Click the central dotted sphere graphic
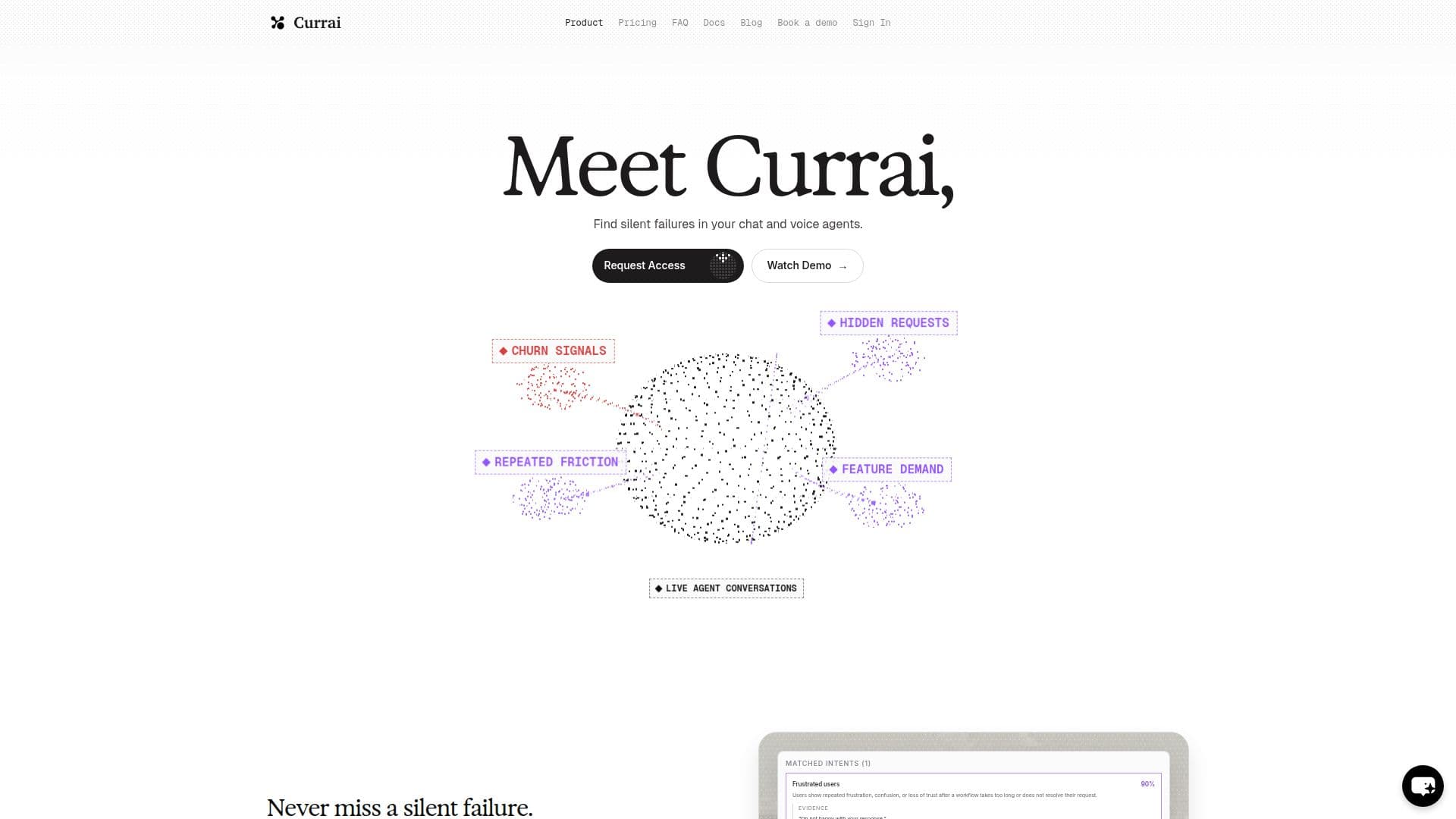 (x=726, y=448)
